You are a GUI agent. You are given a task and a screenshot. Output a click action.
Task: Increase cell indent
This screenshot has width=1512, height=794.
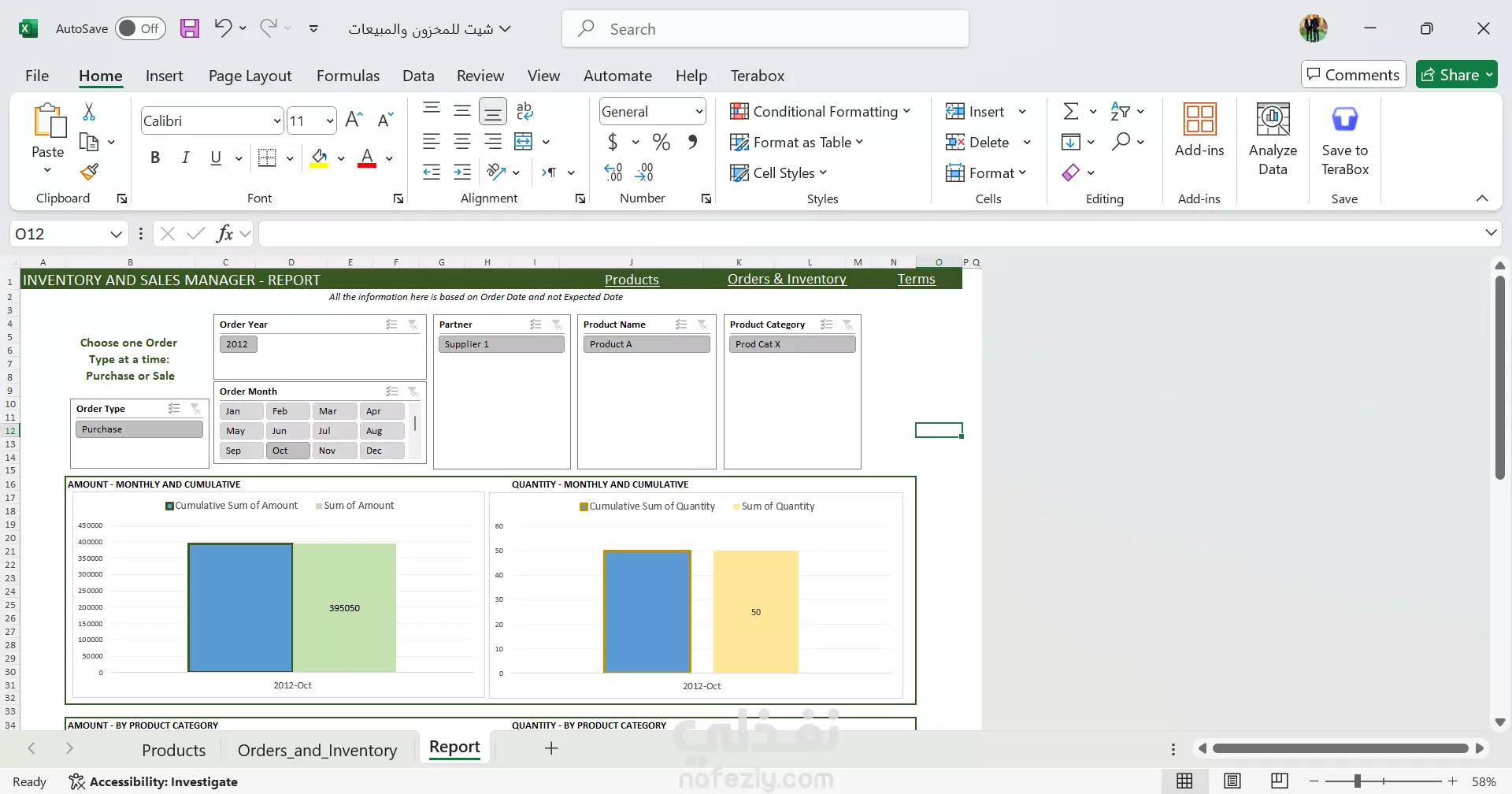point(462,172)
